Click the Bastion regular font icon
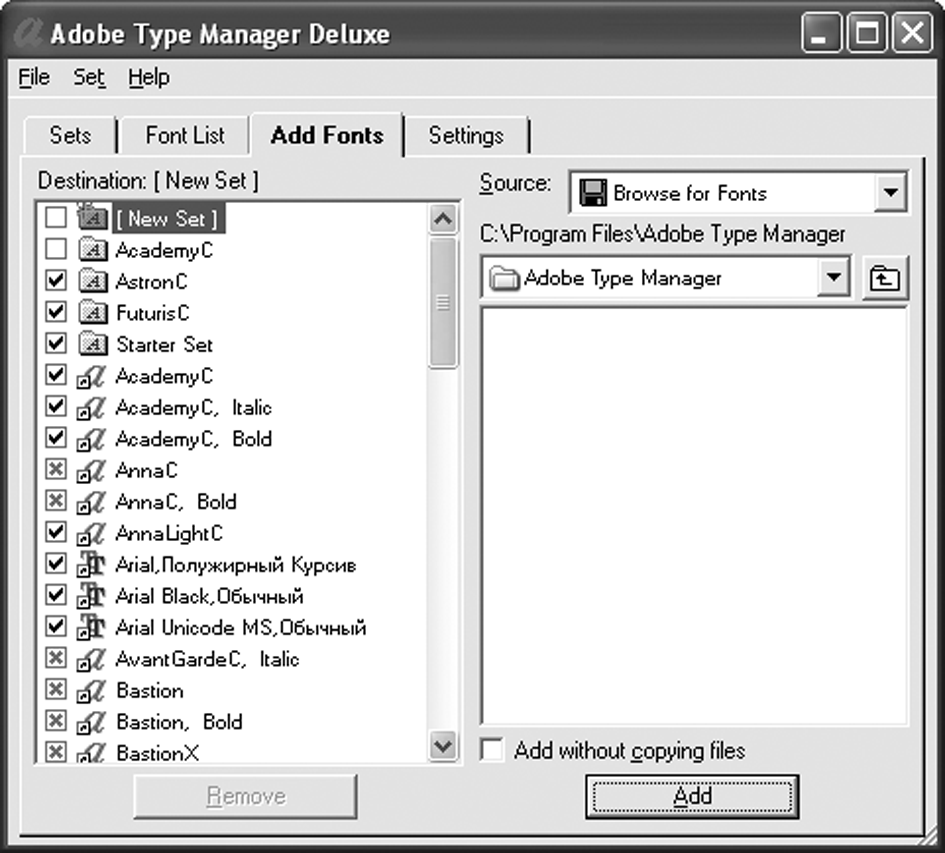This screenshot has width=945, height=853. coord(92,690)
